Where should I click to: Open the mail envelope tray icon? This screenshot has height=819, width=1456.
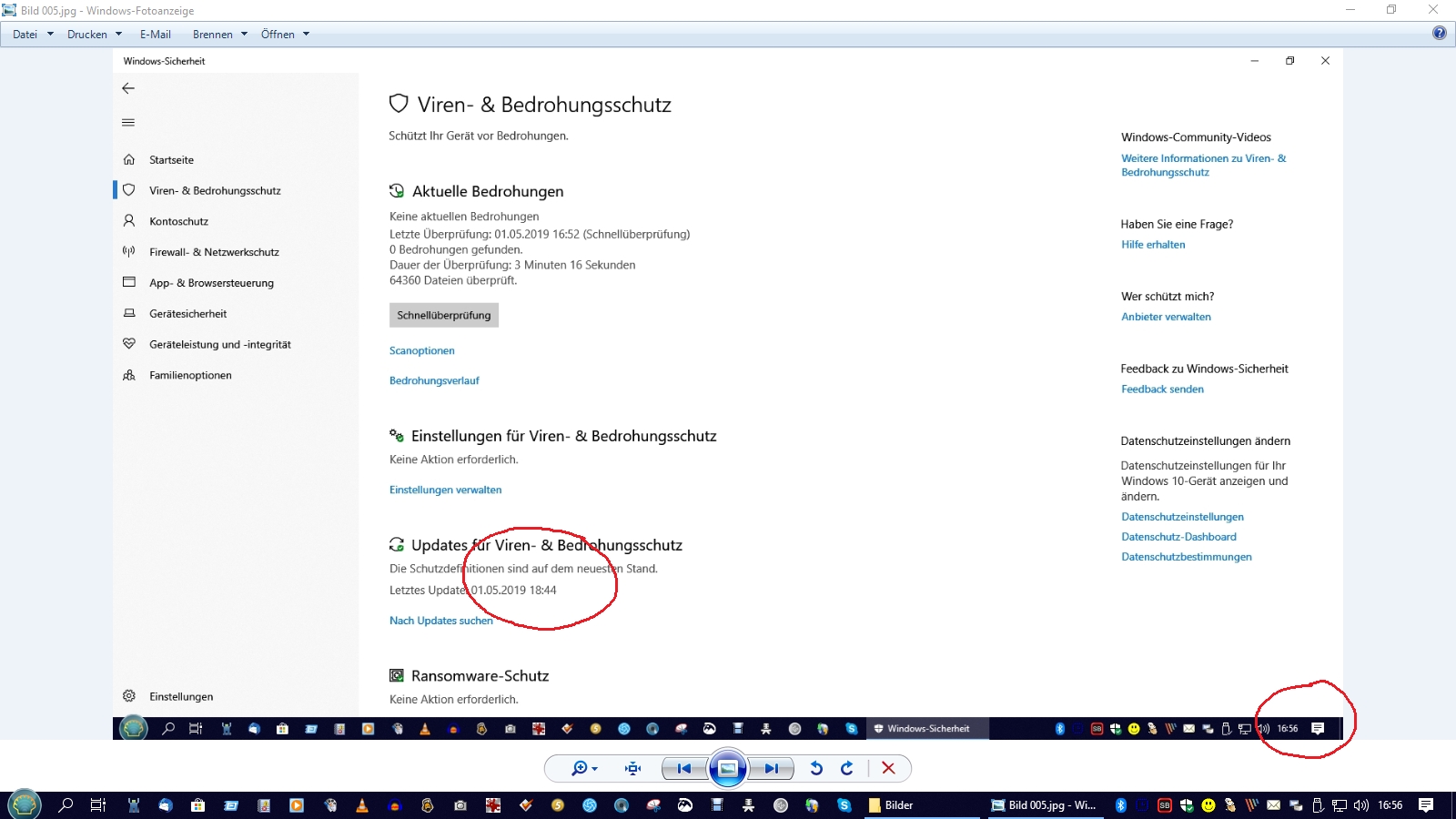(1274, 805)
